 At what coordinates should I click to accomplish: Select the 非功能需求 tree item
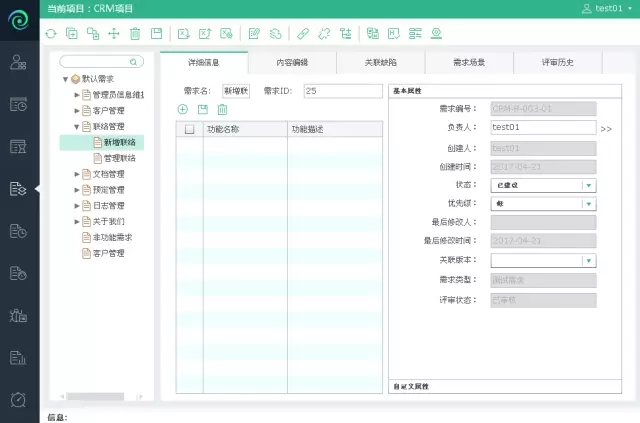108,237
